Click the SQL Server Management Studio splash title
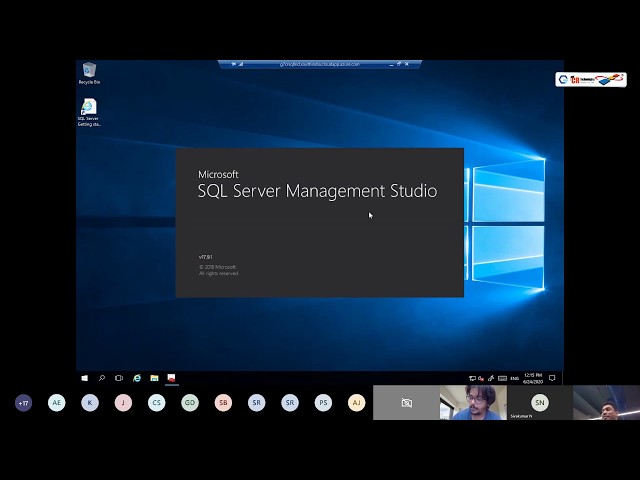The height and width of the screenshot is (480, 640). pyautogui.click(x=317, y=191)
